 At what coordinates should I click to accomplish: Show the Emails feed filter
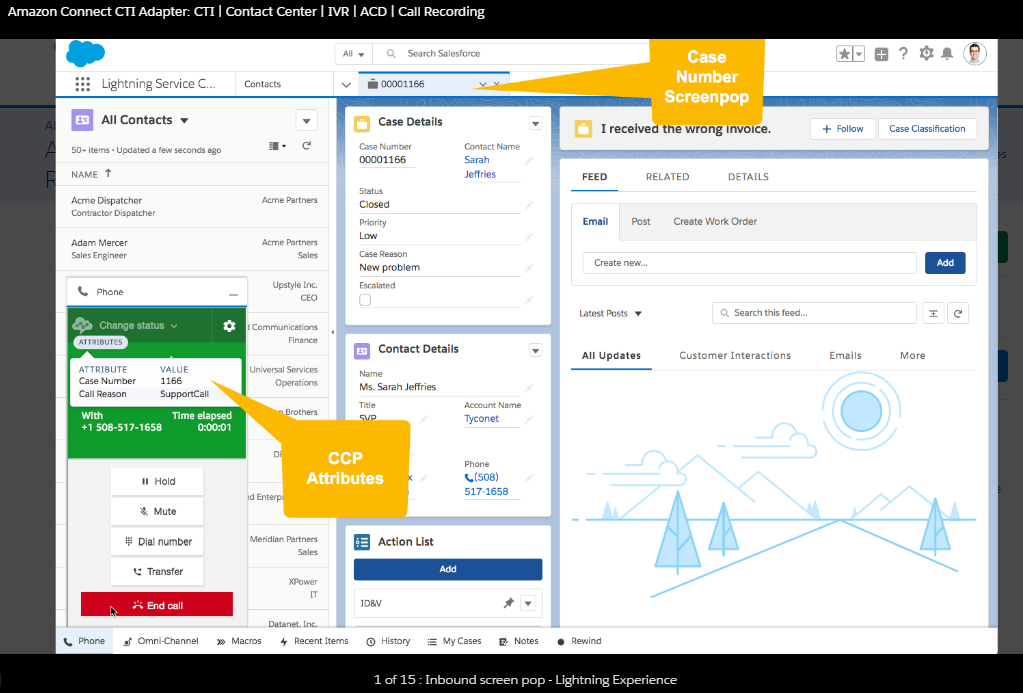(846, 356)
